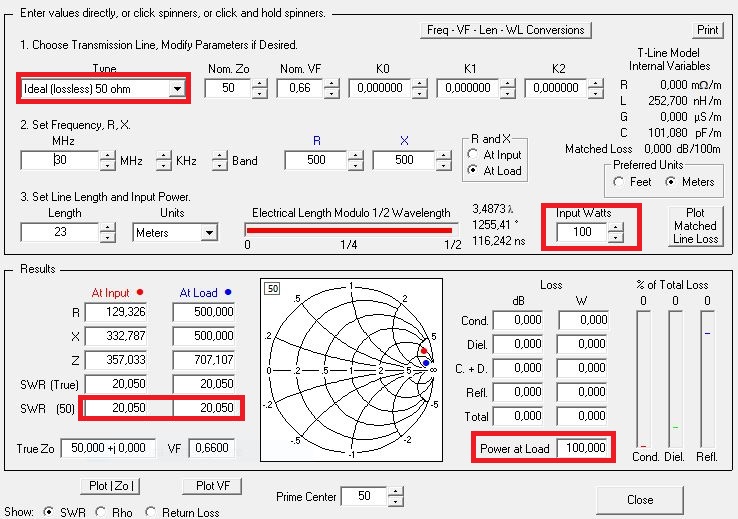Show Return Loss radio option

[150, 512]
